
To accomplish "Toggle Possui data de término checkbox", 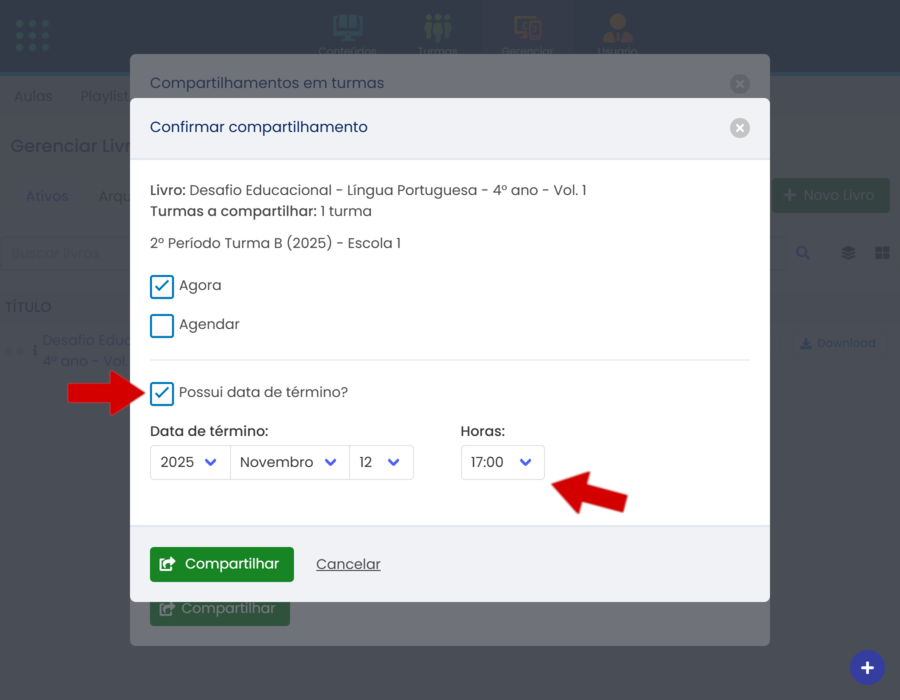I will [x=162, y=393].
